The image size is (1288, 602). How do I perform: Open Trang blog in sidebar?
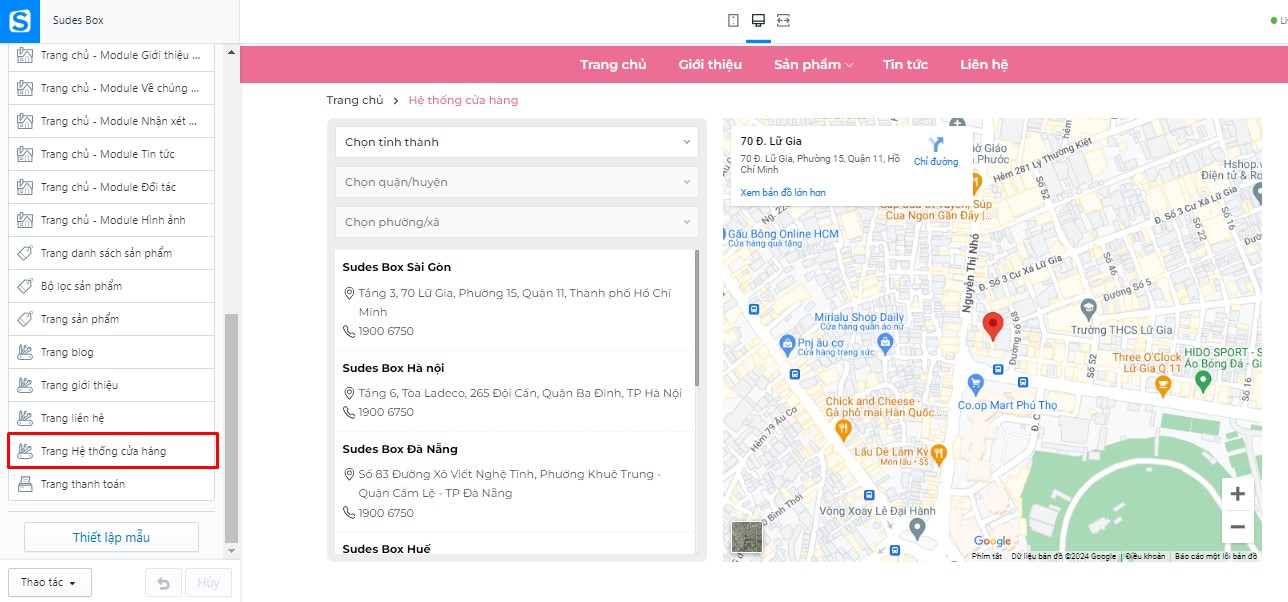pyautogui.click(x=111, y=352)
